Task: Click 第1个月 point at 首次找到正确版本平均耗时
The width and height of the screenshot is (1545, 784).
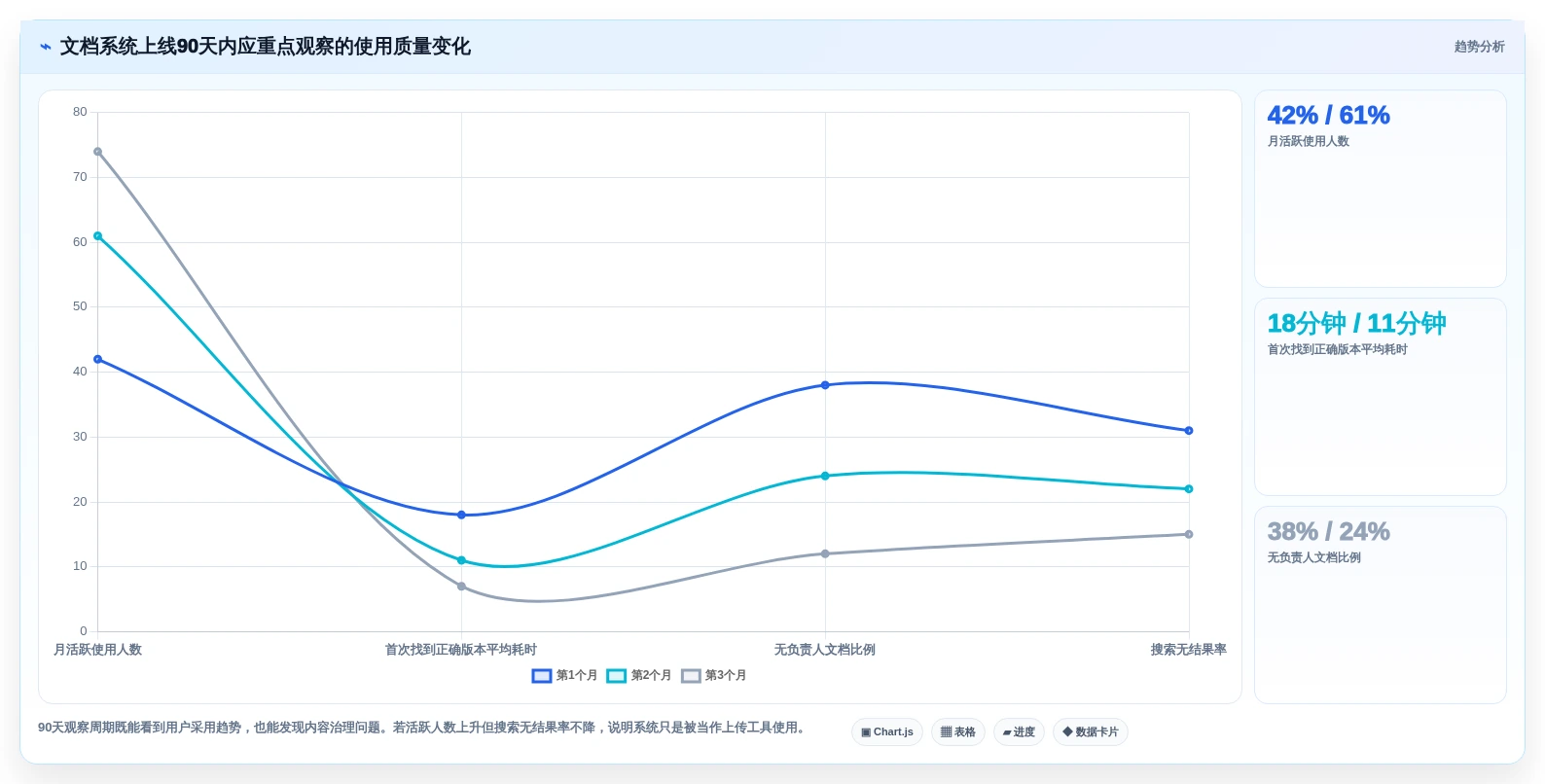Action: [461, 515]
